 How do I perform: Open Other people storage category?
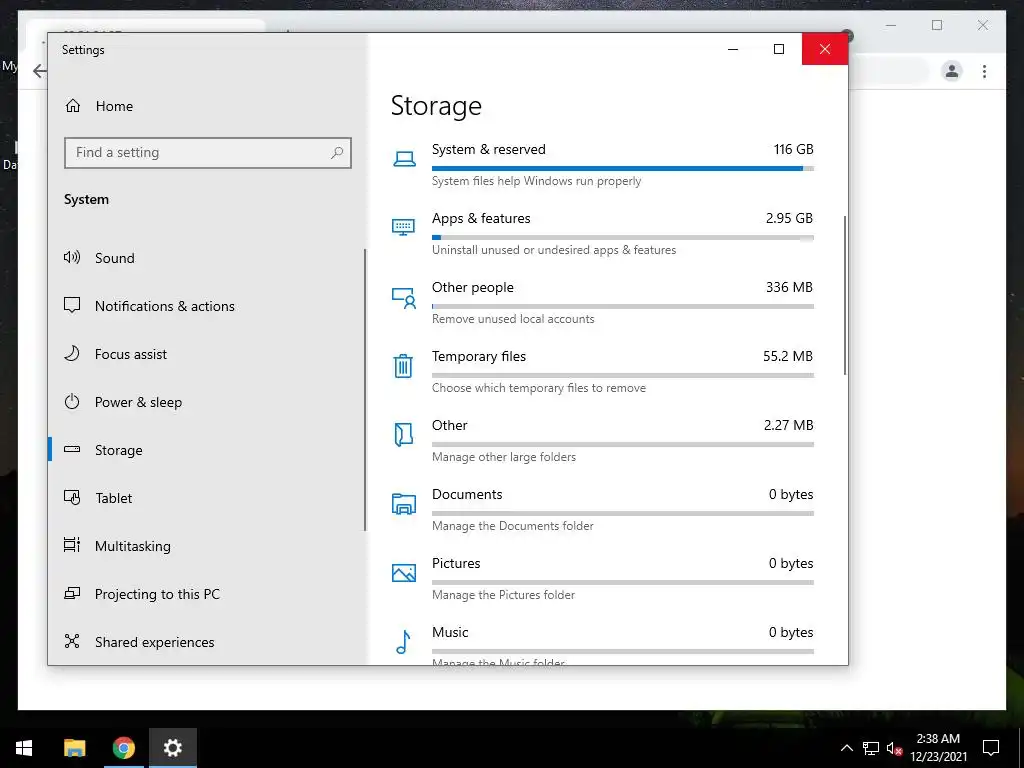coord(603,302)
